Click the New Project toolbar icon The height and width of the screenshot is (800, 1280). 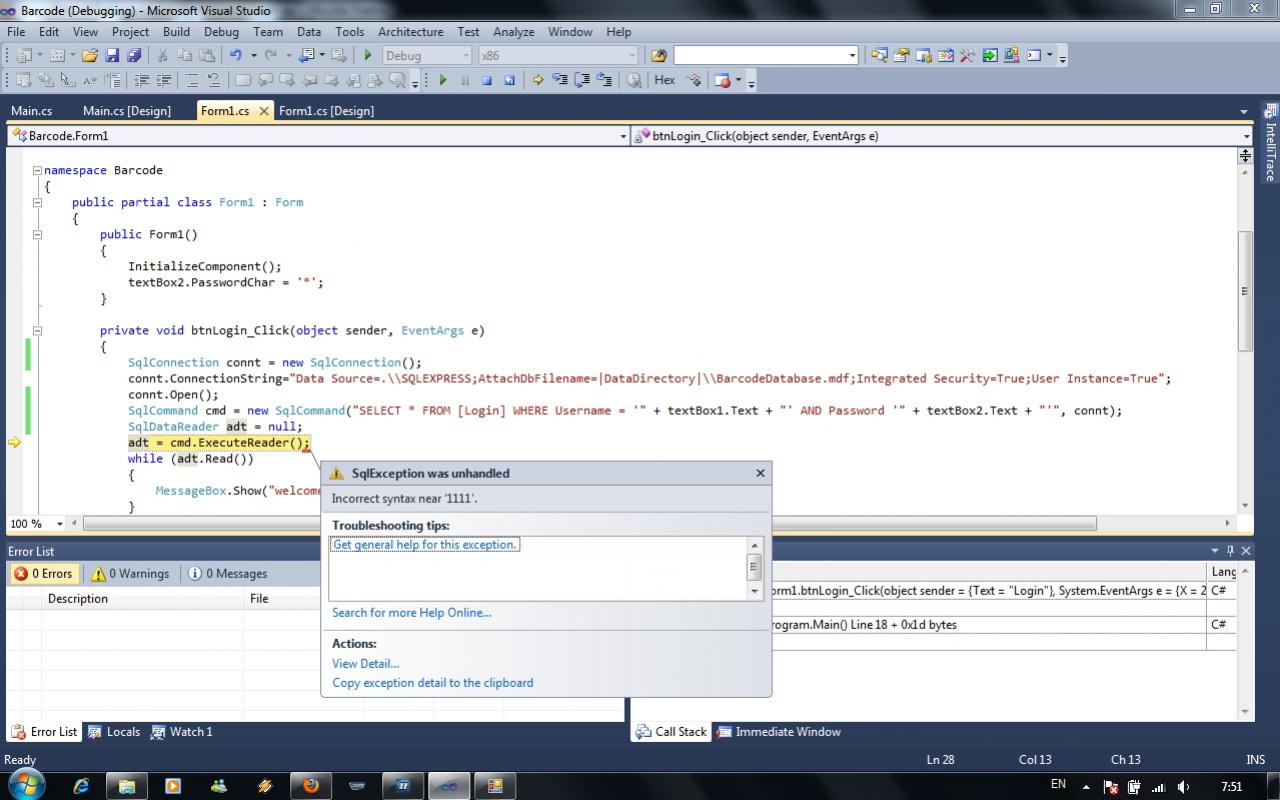23,55
